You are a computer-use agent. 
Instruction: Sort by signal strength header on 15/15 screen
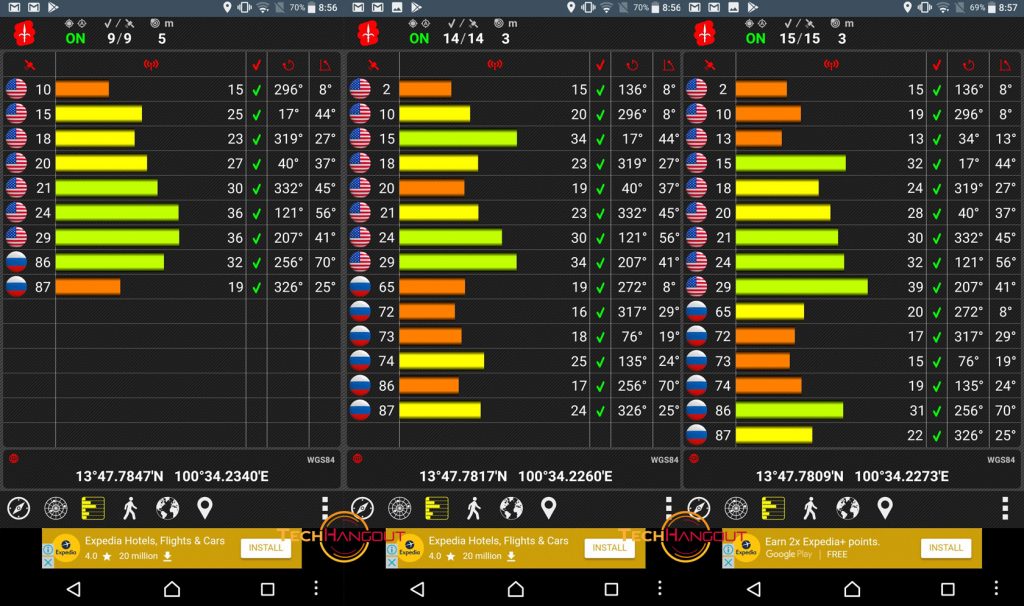tap(831, 65)
